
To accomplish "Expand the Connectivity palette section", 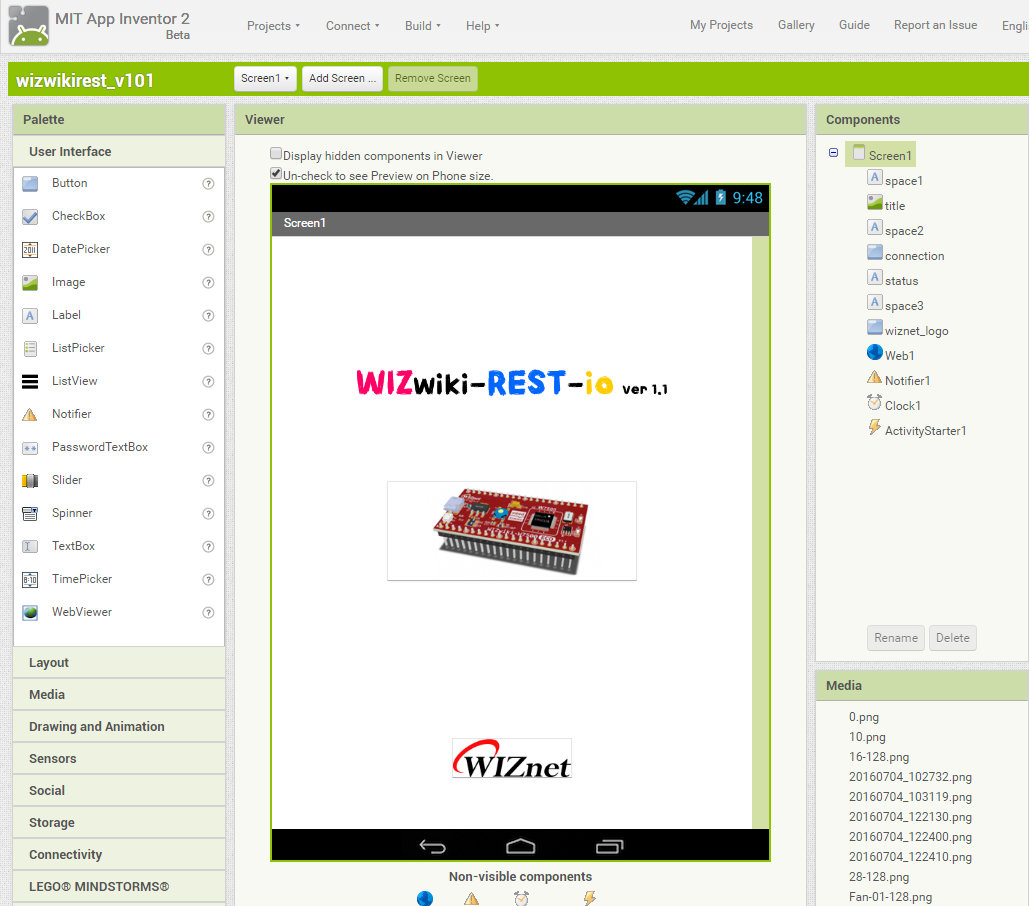I will 119,855.
